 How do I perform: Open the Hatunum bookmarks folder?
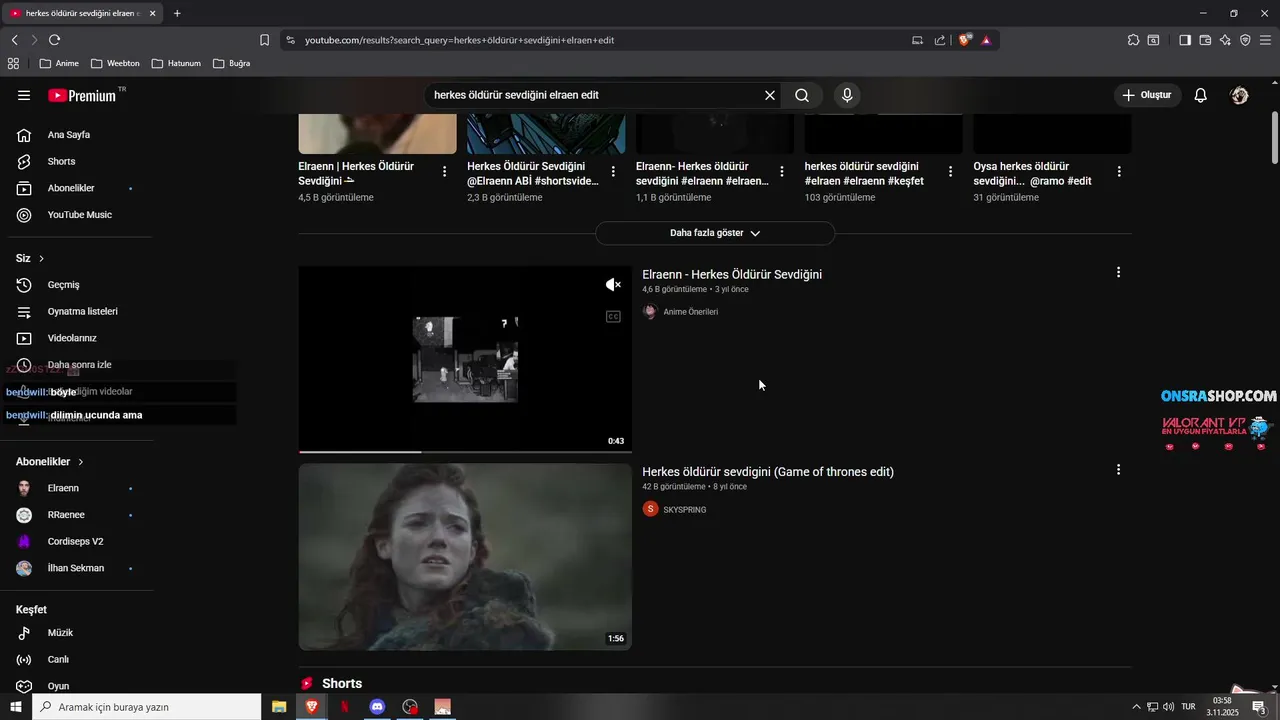pos(176,63)
